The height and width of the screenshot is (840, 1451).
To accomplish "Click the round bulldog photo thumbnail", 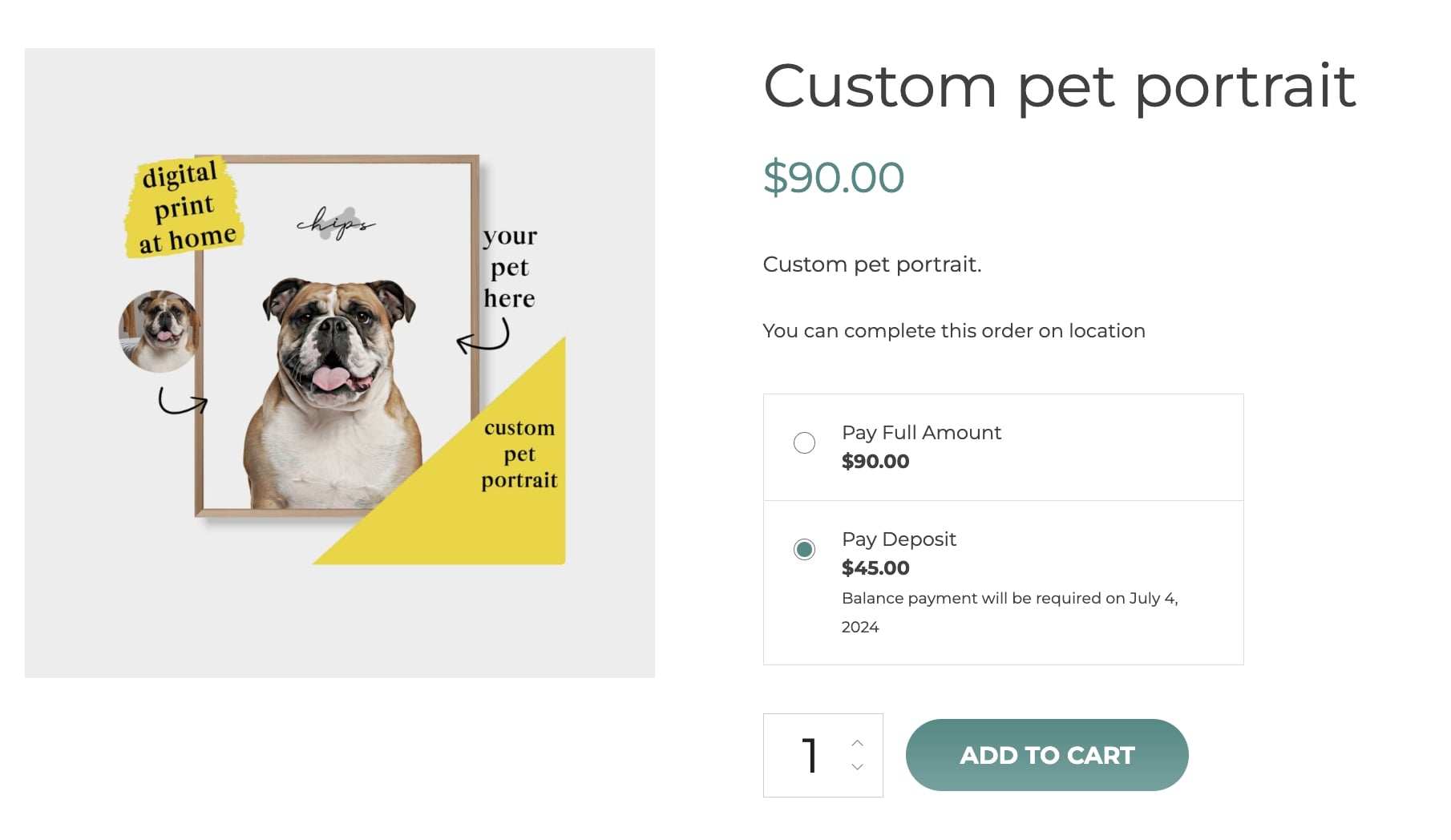I will click(x=159, y=331).
